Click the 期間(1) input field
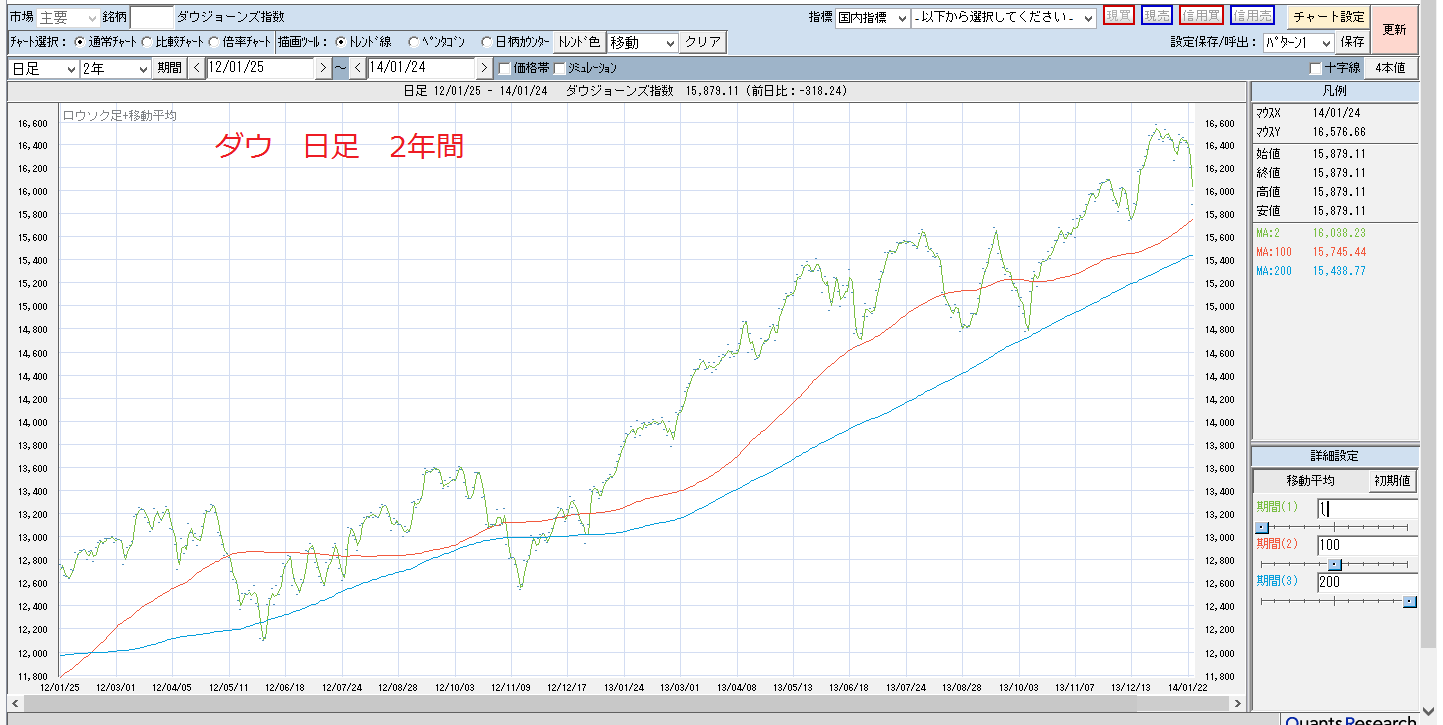This screenshot has height=725, width=1443. 1367,508
